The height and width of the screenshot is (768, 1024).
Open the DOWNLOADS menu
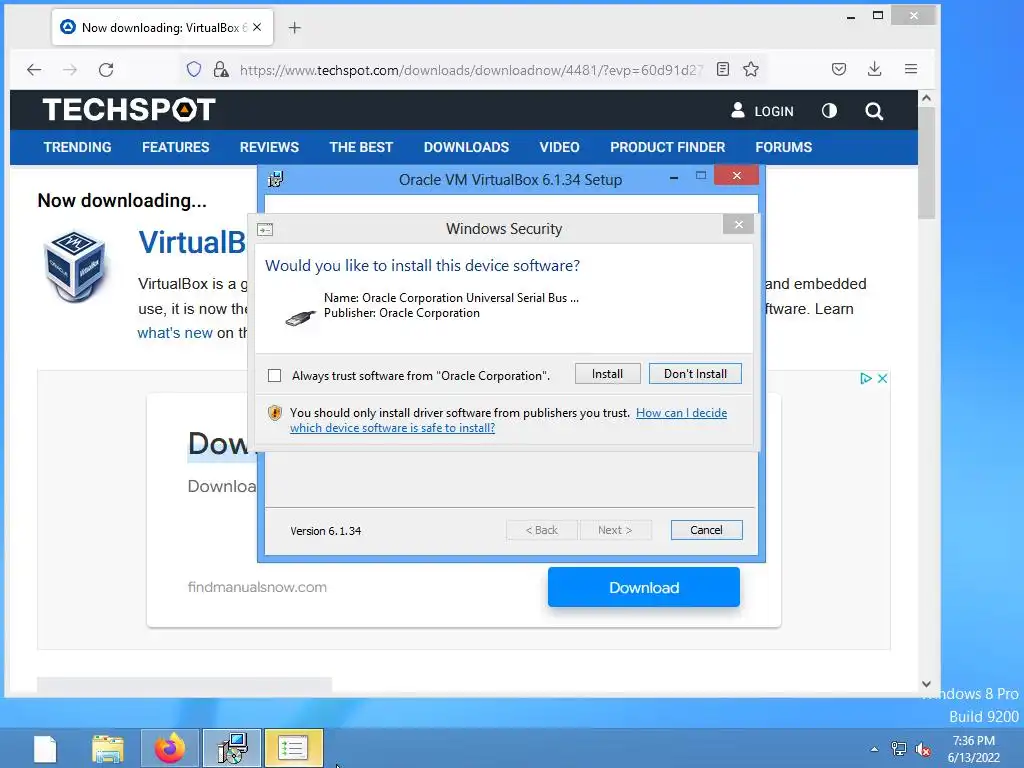tap(466, 147)
